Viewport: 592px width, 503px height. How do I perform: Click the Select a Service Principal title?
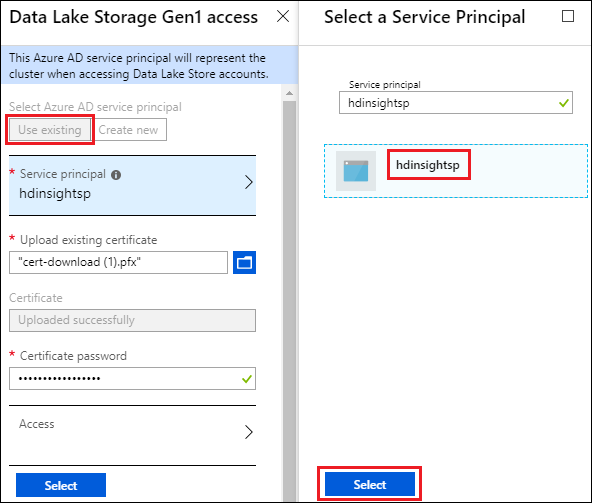pyautogui.click(x=424, y=17)
